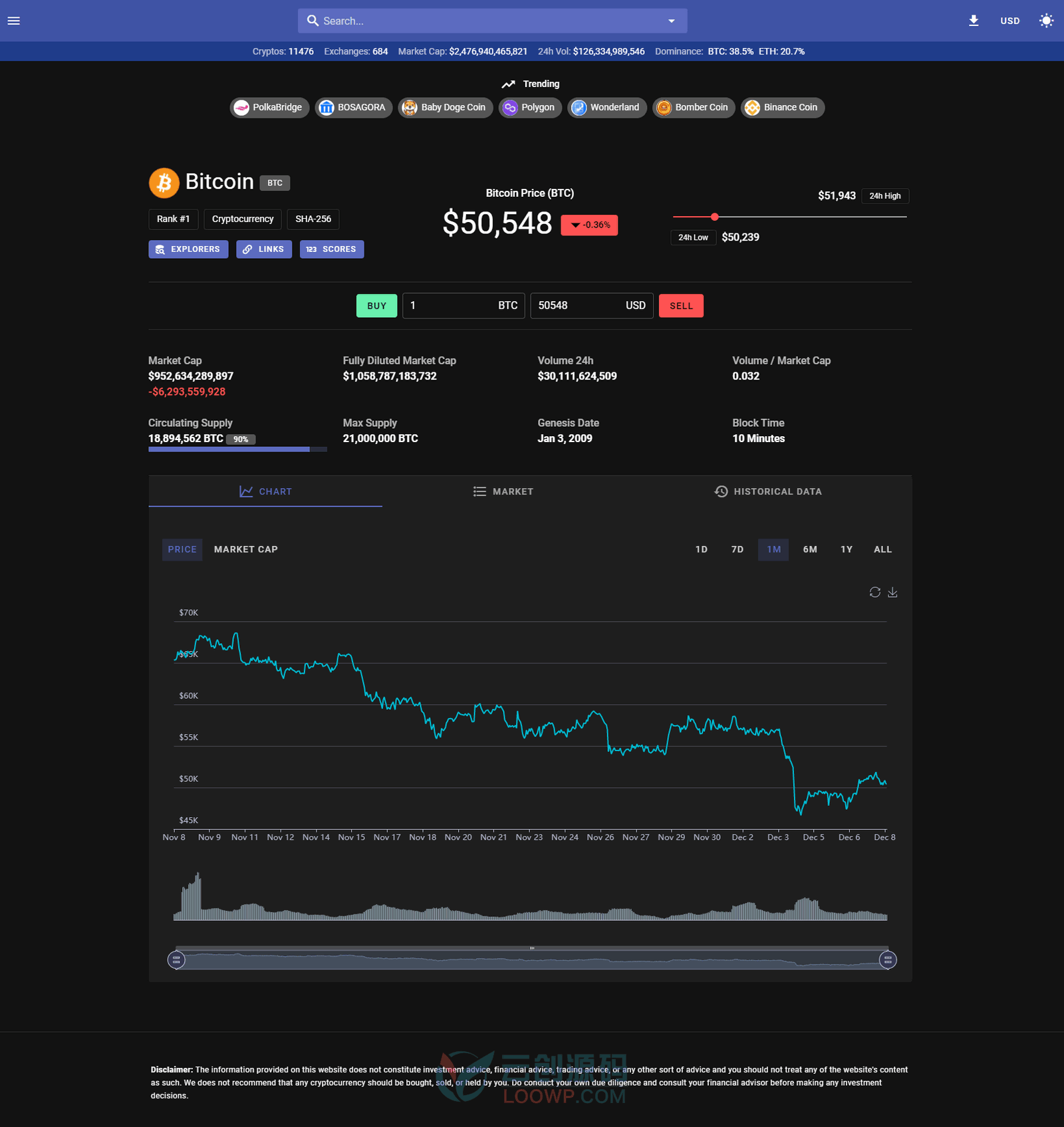Viewport: 1064px width, 1127px height.
Task: Set chart range to 1M
Action: point(773,549)
